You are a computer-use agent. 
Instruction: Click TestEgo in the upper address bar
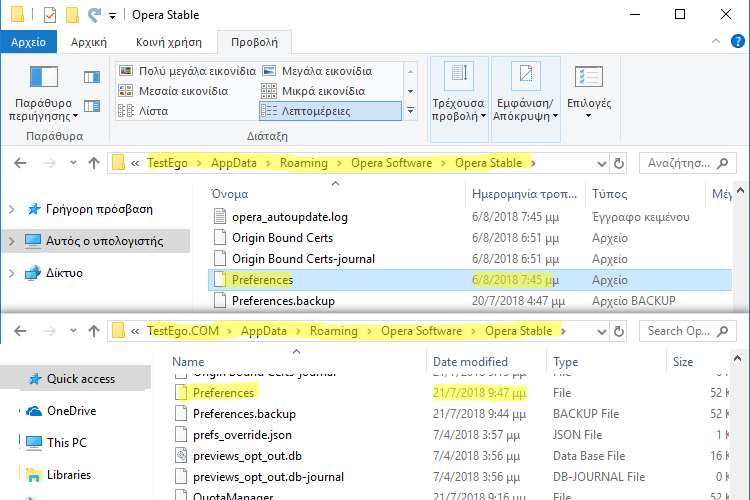(x=167, y=163)
